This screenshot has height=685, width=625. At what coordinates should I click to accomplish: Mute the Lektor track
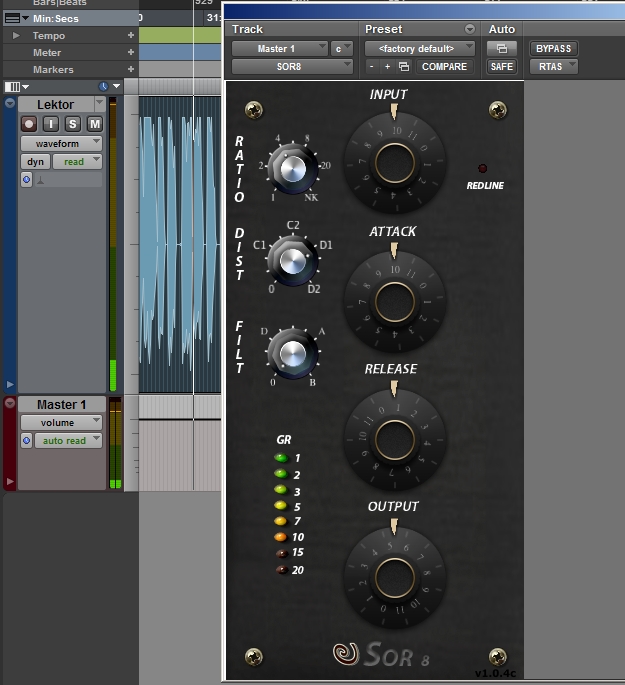coord(94,124)
